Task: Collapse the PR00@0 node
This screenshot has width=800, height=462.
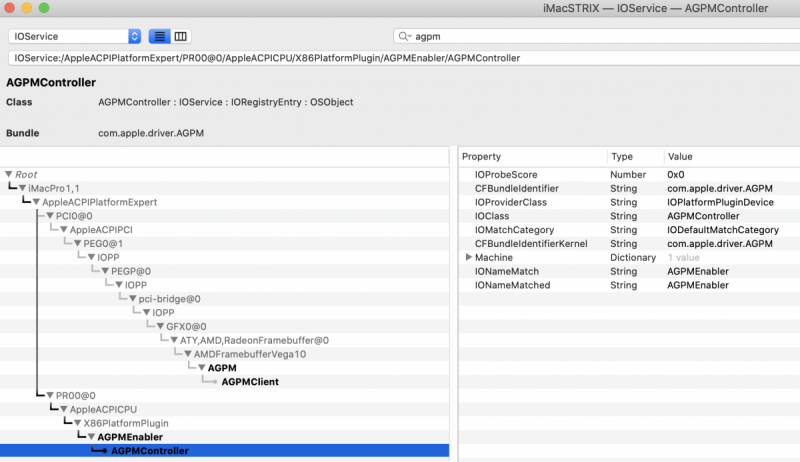Action: coord(50,395)
